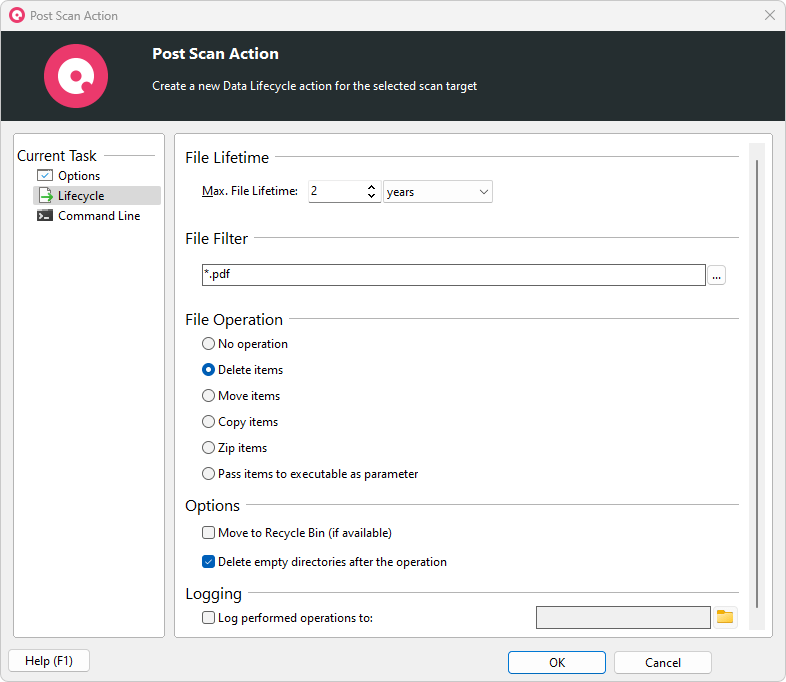Open Help (F1)
The image size is (786, 682).
pos(48,661)
